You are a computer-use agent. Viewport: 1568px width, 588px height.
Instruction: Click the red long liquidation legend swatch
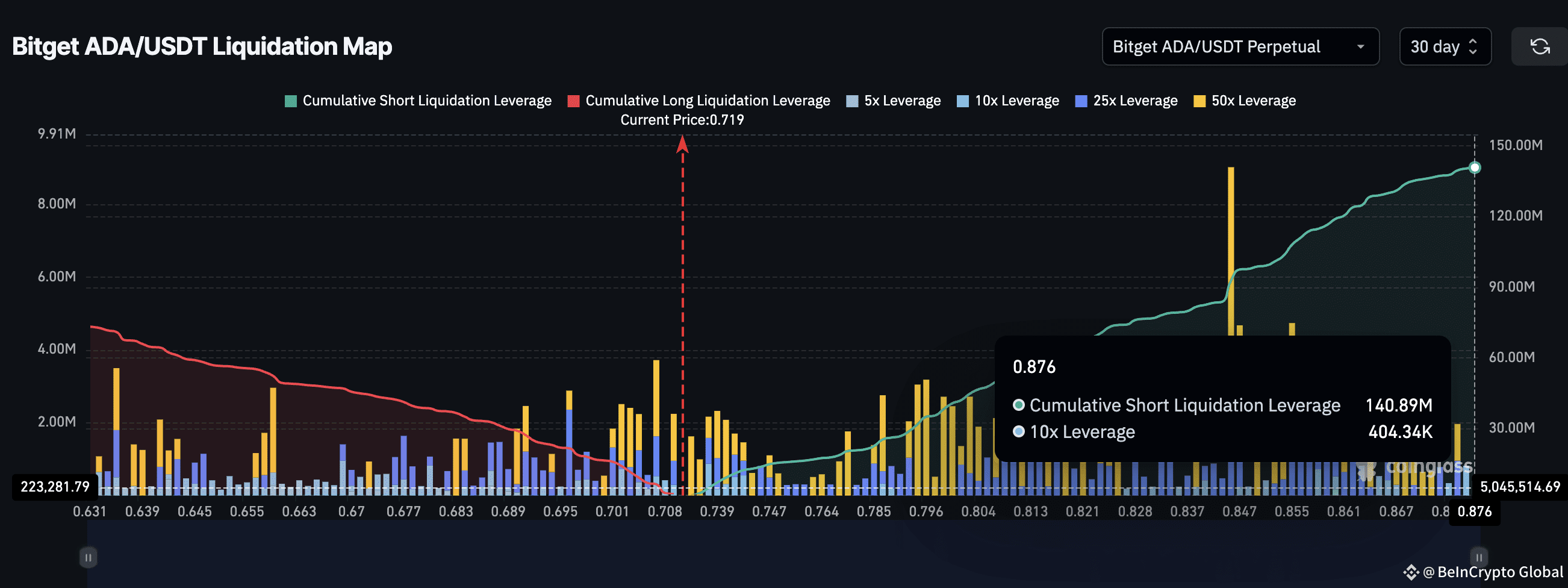pyautogui.click(x=573, y=101)
